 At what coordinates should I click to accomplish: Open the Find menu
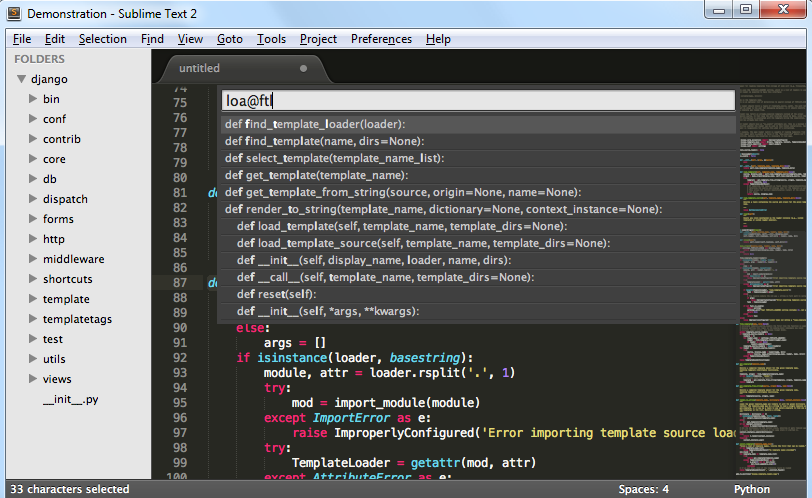(152, 39)
